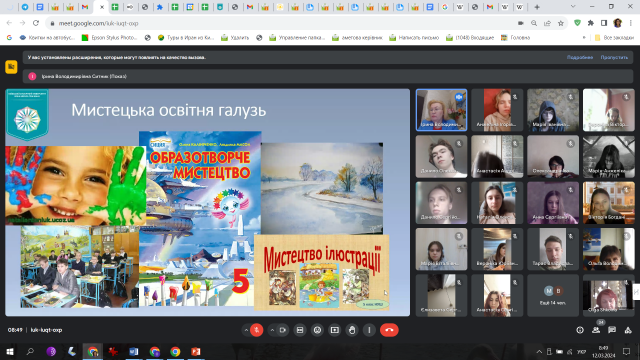Open the tab search dropdown
Image resolution: width=640 pixels, height=360 pixels.
tap(573, 7)
